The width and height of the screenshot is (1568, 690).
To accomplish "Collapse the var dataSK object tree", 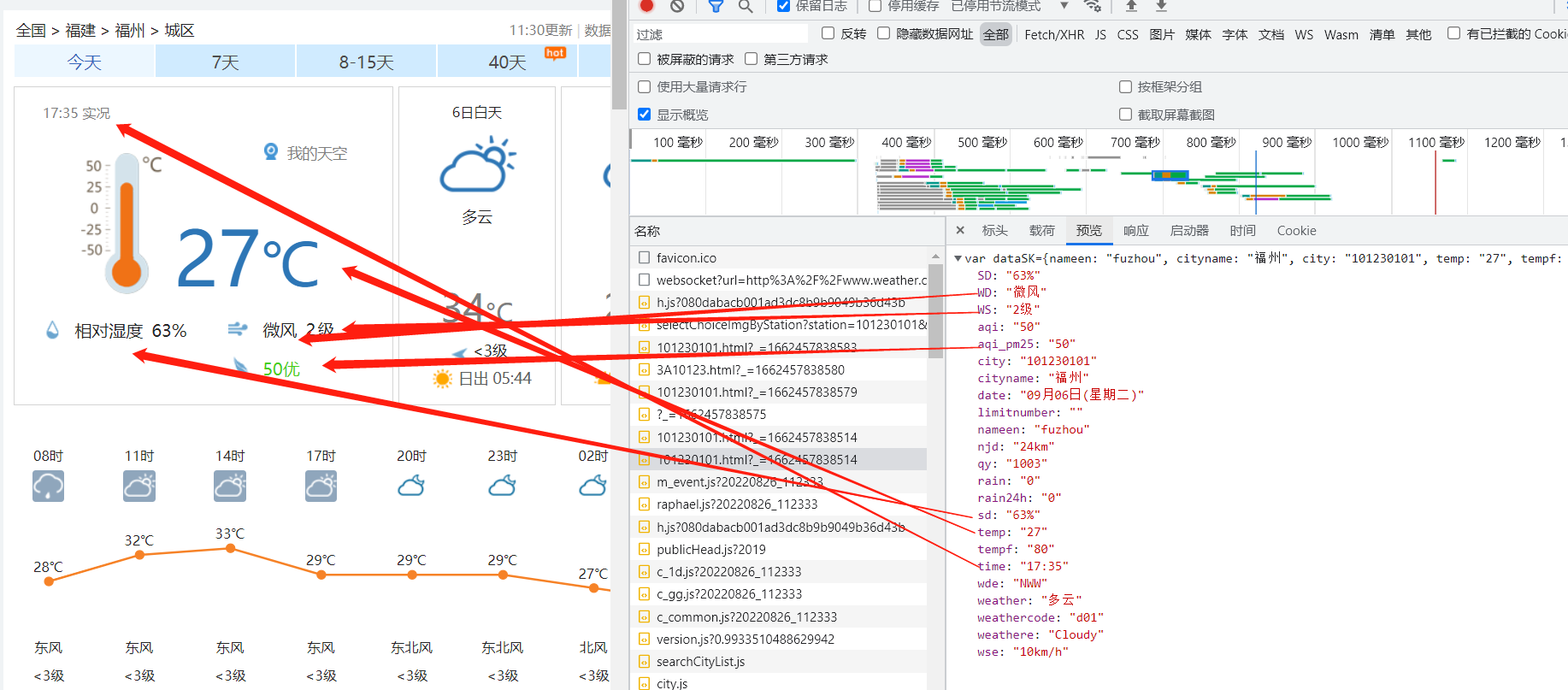I will (958, 258).
